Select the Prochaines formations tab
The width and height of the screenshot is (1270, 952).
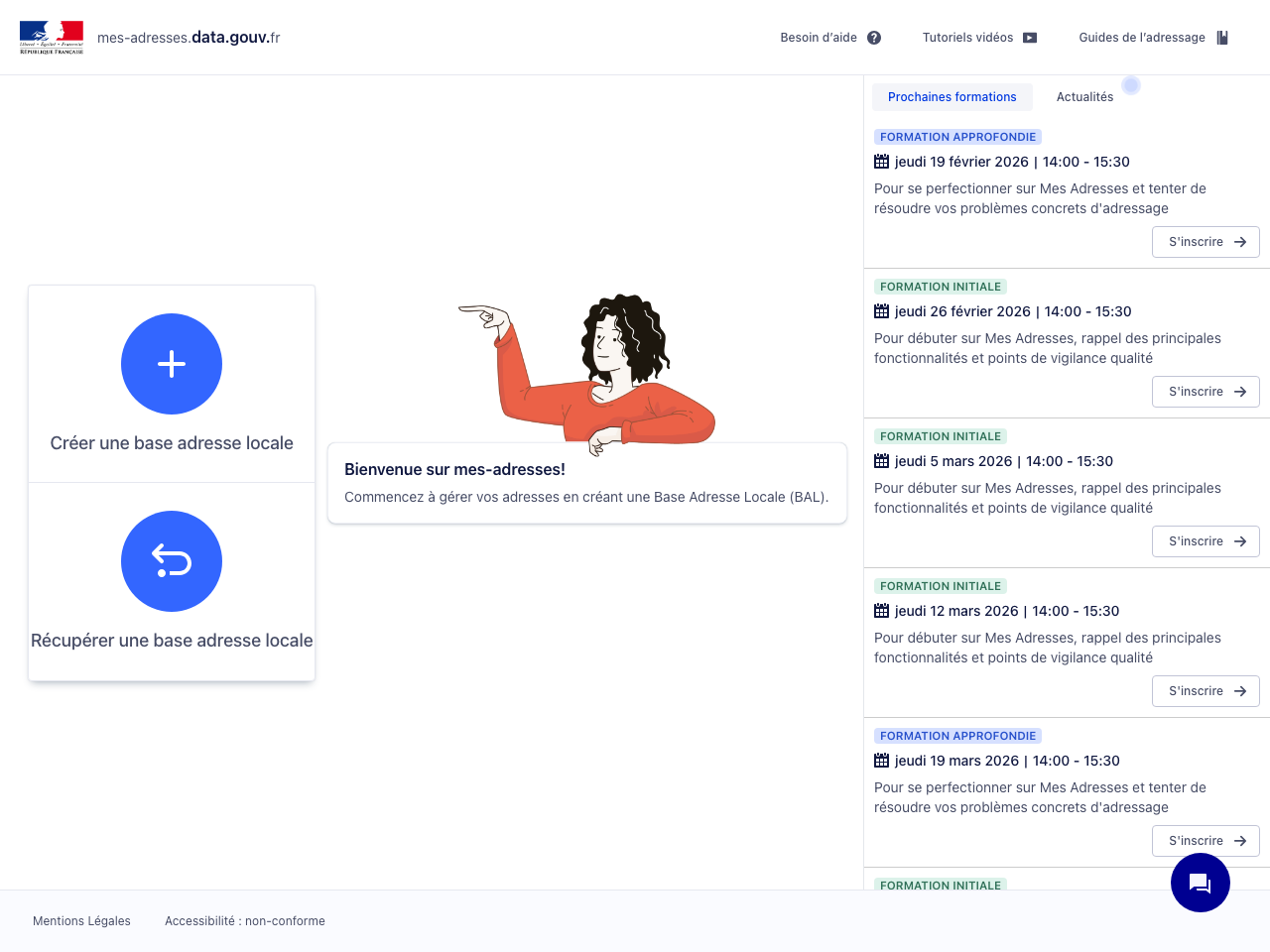tap(952, 97)
